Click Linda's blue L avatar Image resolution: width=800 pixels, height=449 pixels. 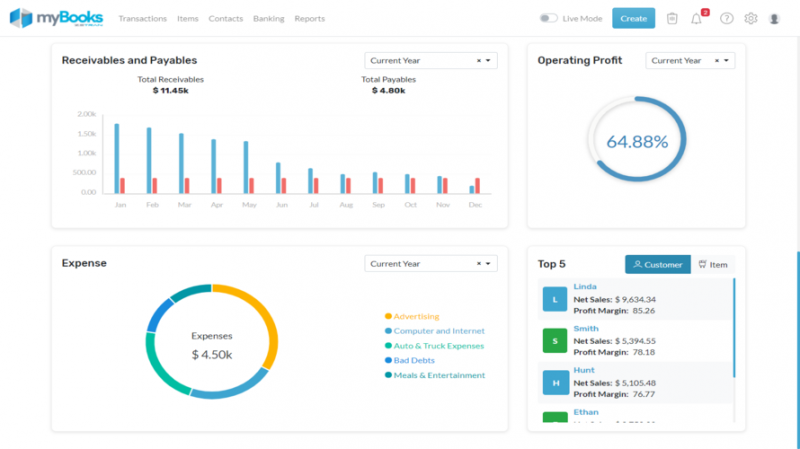tap(554, 298)
